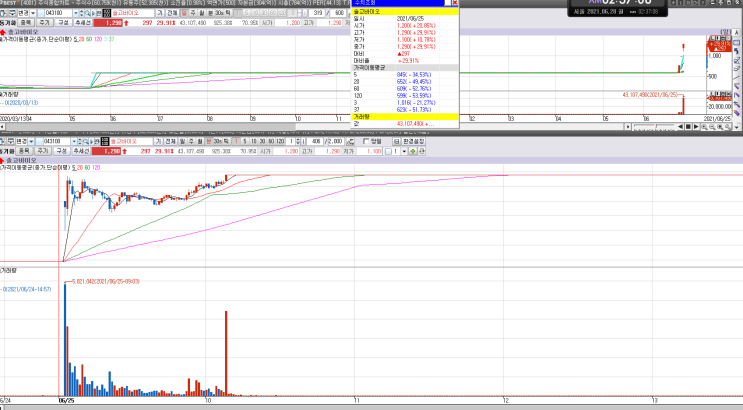Select the text annotation tool (A) in drawing toolbar
Viewport: 743px width, 410px height.
coord(736,33)
